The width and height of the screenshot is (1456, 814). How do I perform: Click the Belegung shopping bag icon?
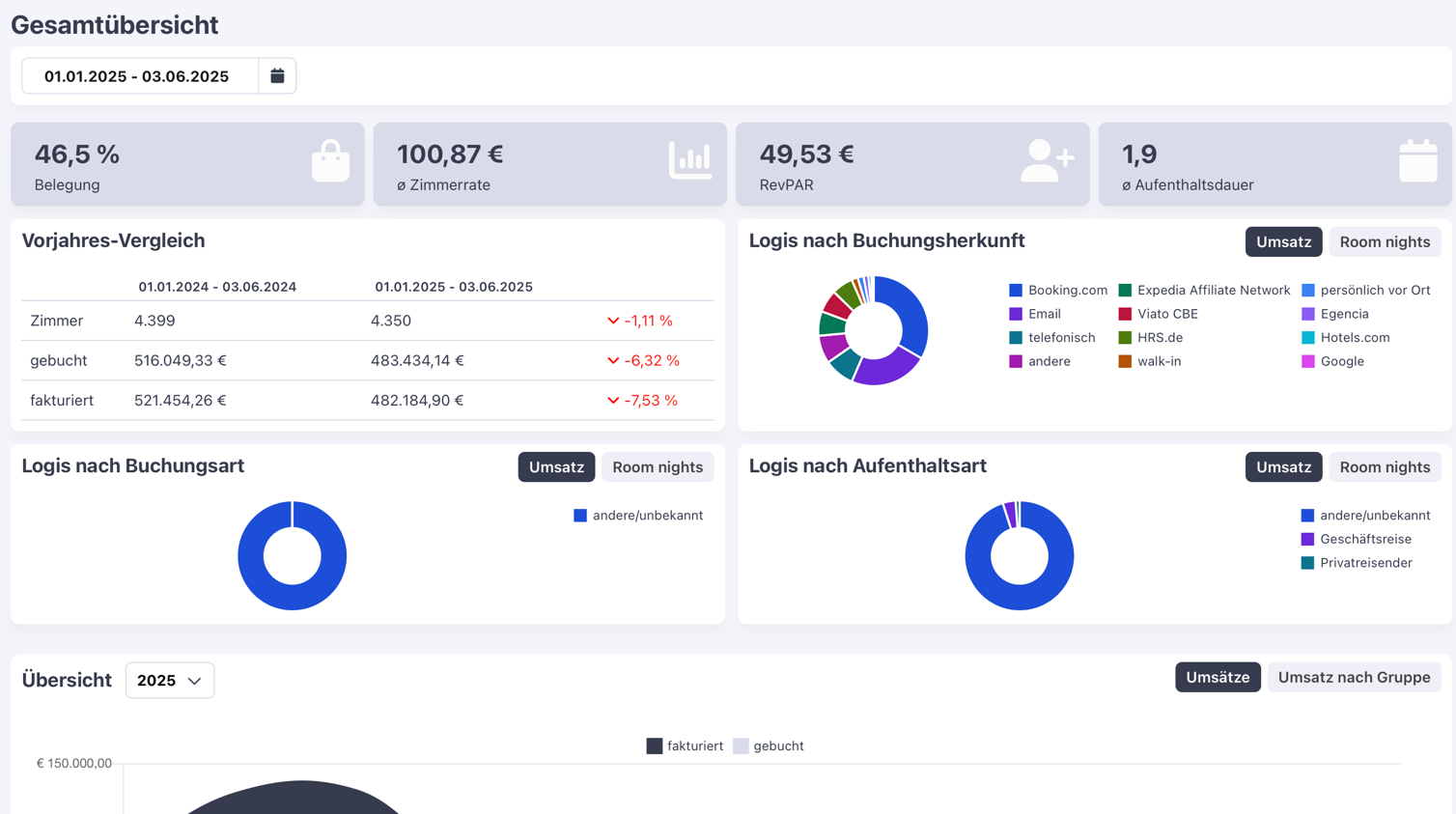pyautogui.click(x=330, y=161)
